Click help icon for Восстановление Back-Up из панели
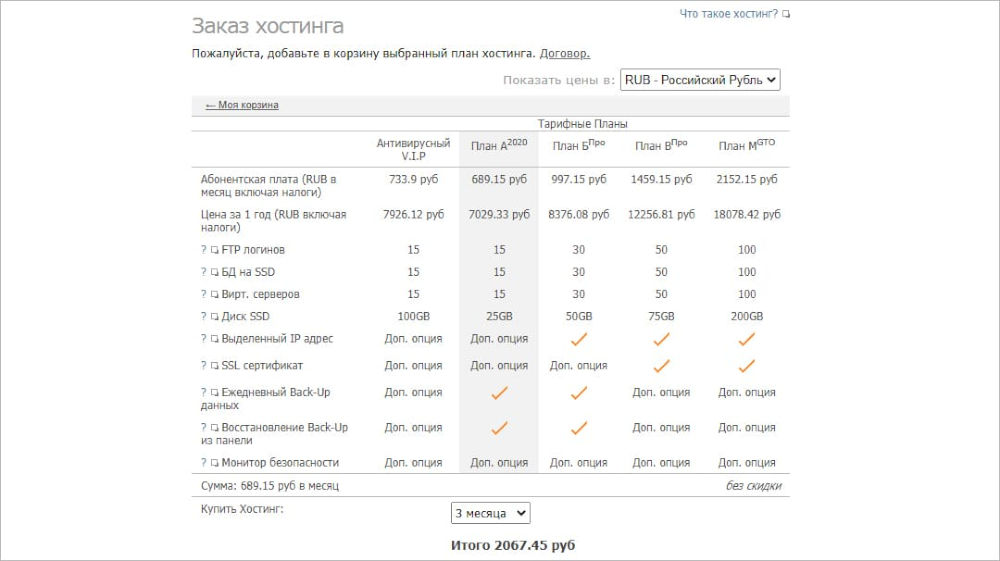The image size is (1000, 561). click(x=204, y=428)
